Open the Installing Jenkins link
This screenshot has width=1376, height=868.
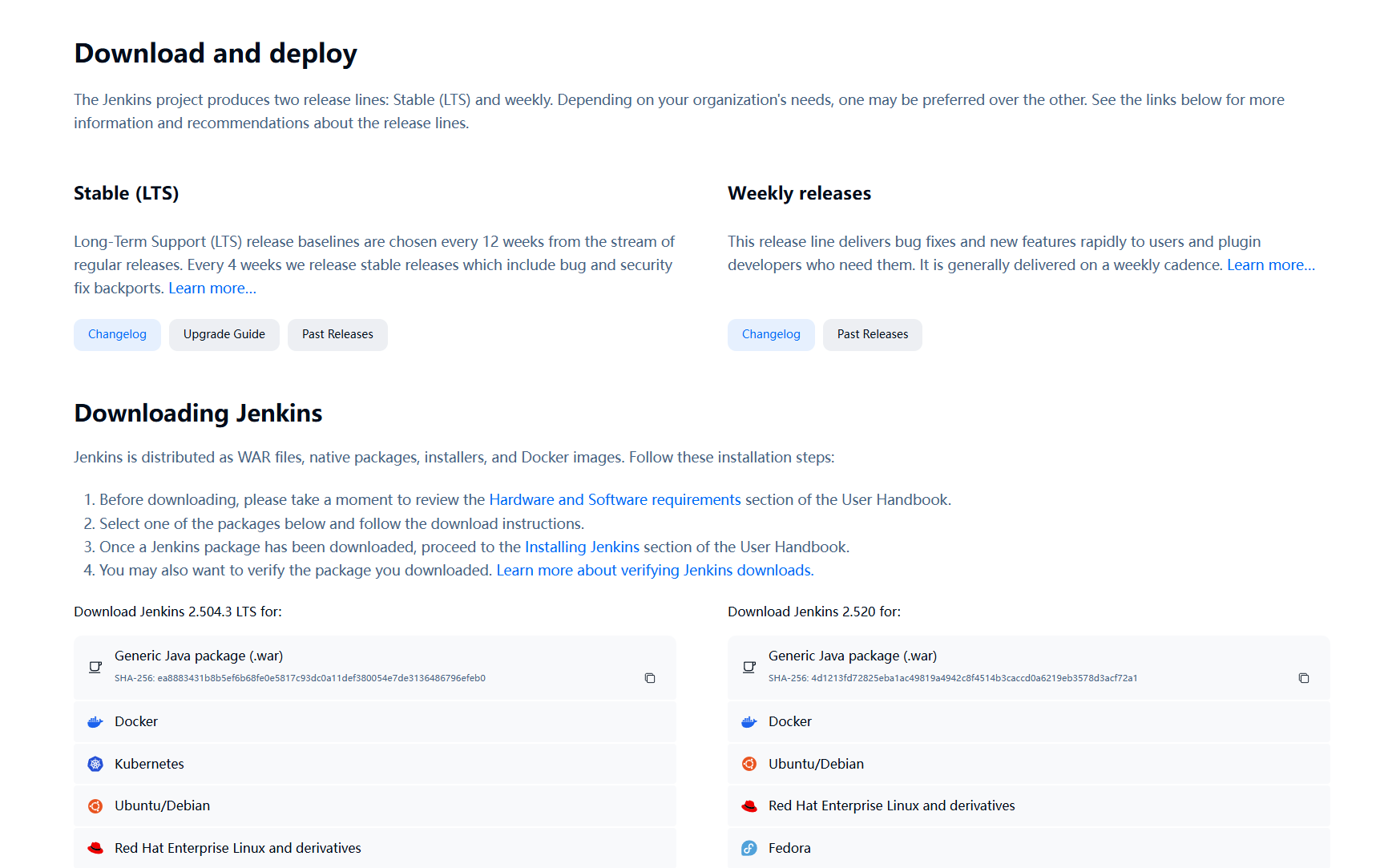point(582,547)
